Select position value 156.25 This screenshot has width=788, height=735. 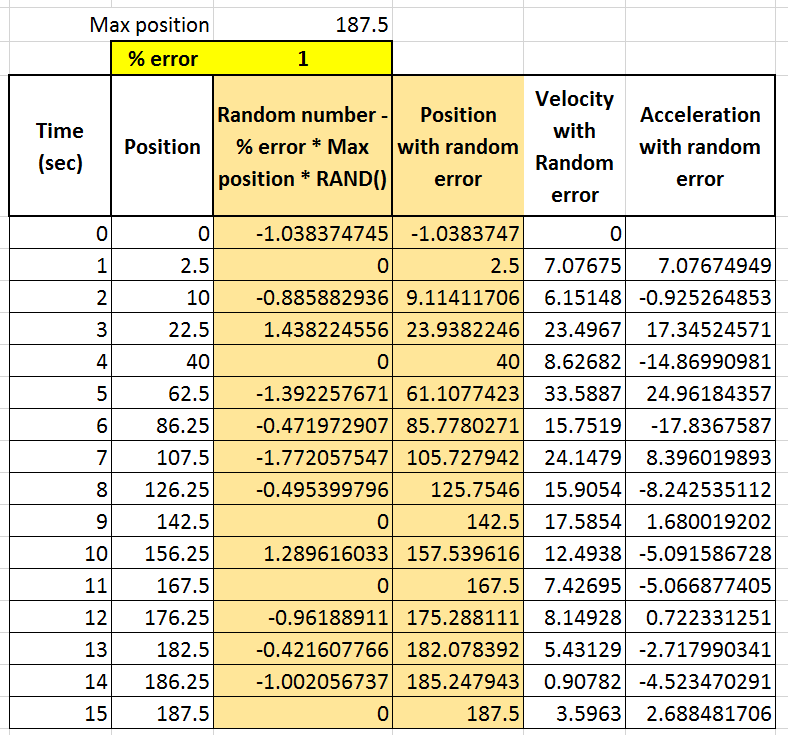(162, 553)
